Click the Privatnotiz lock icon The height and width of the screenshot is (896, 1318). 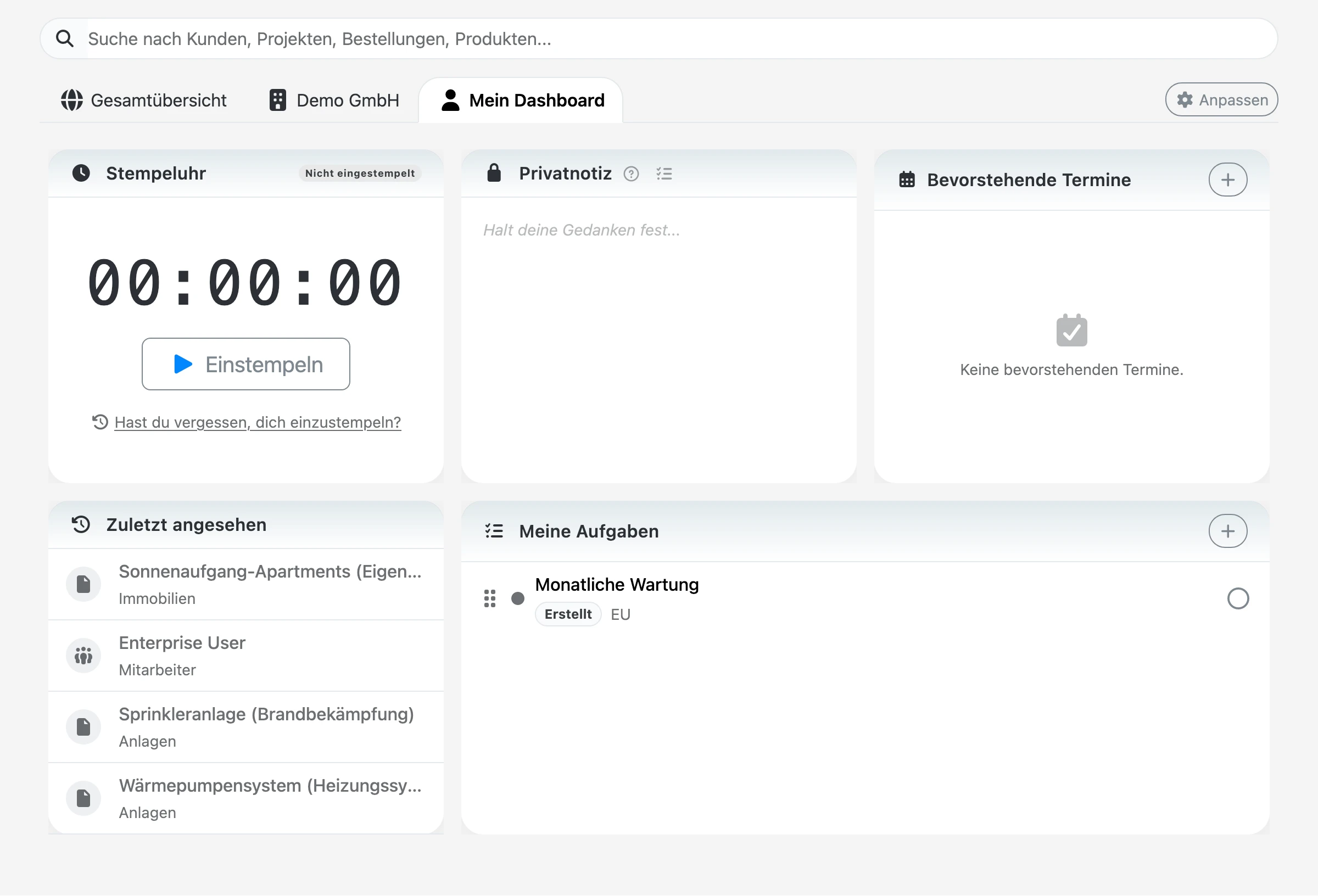(494, 173)
